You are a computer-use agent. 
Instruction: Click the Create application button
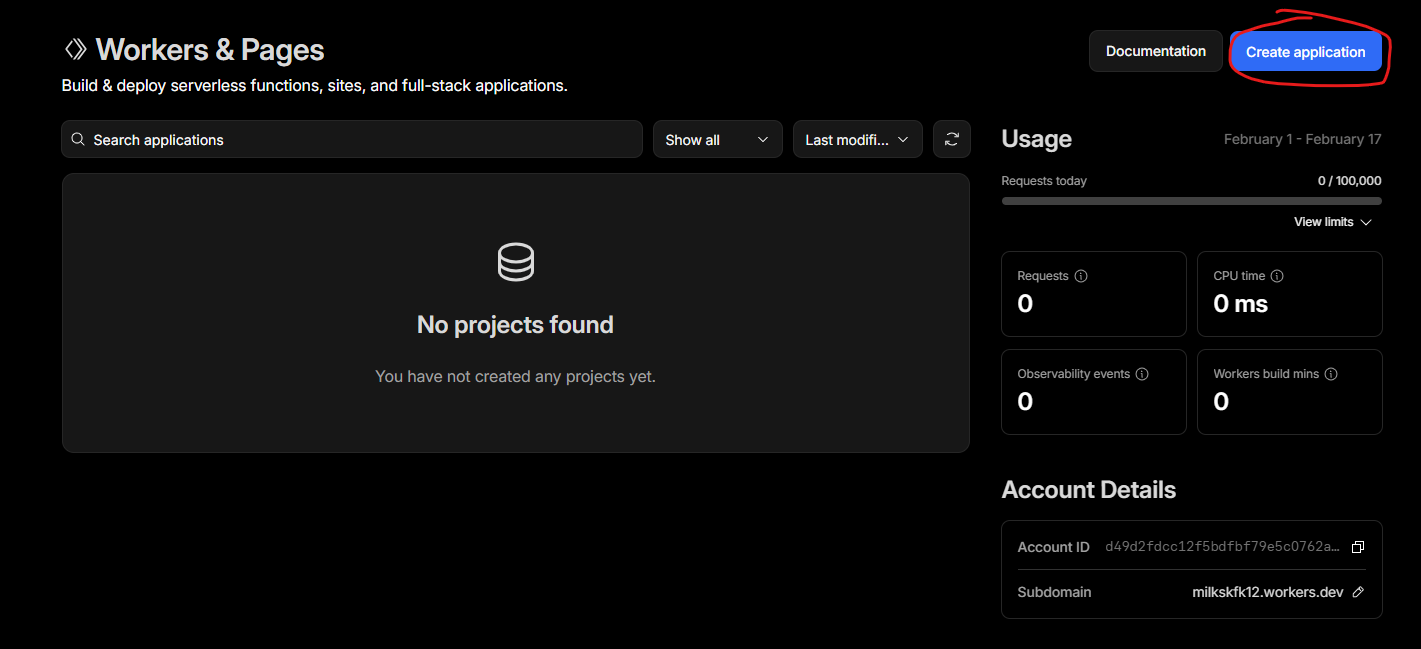click(x=1305, y=52)
